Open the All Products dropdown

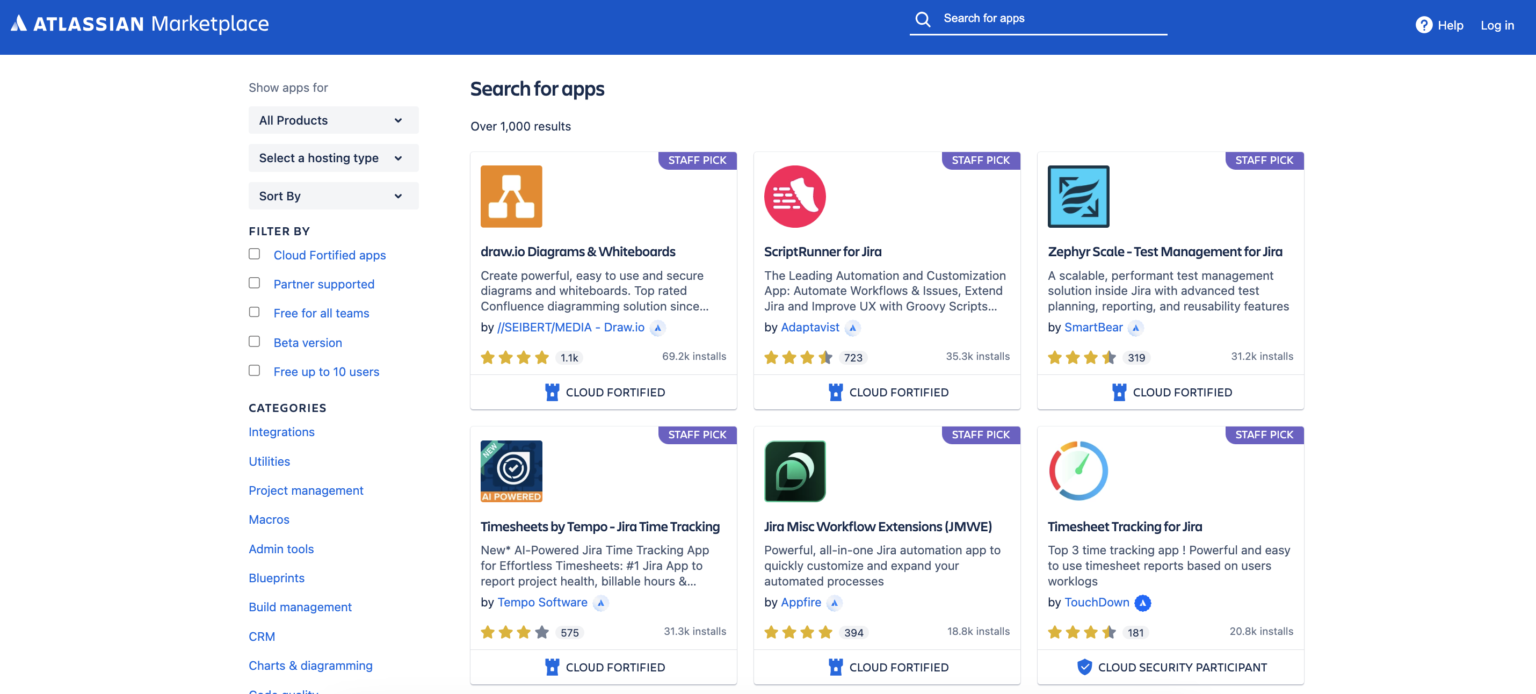click(x=333, y=120)
